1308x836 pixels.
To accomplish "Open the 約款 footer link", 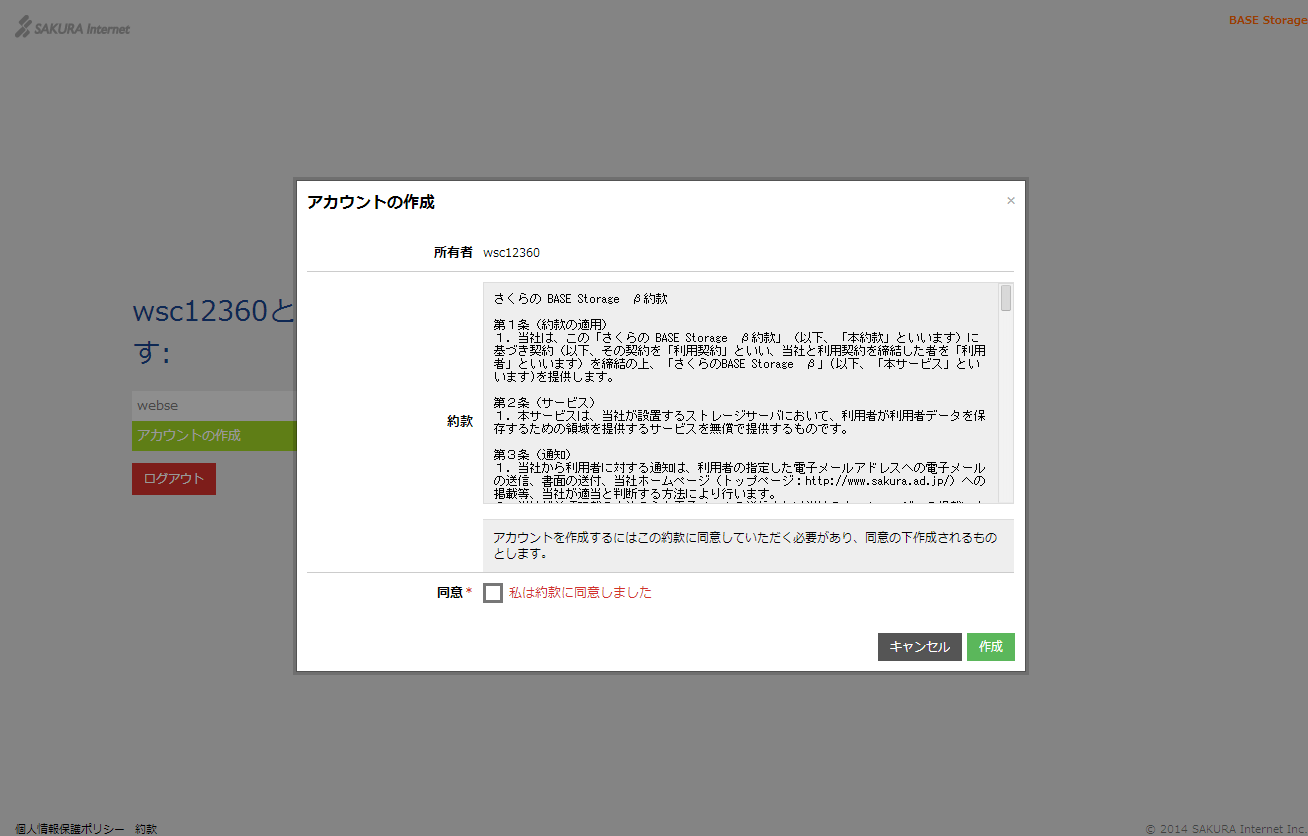I will [x=146, y=829].
